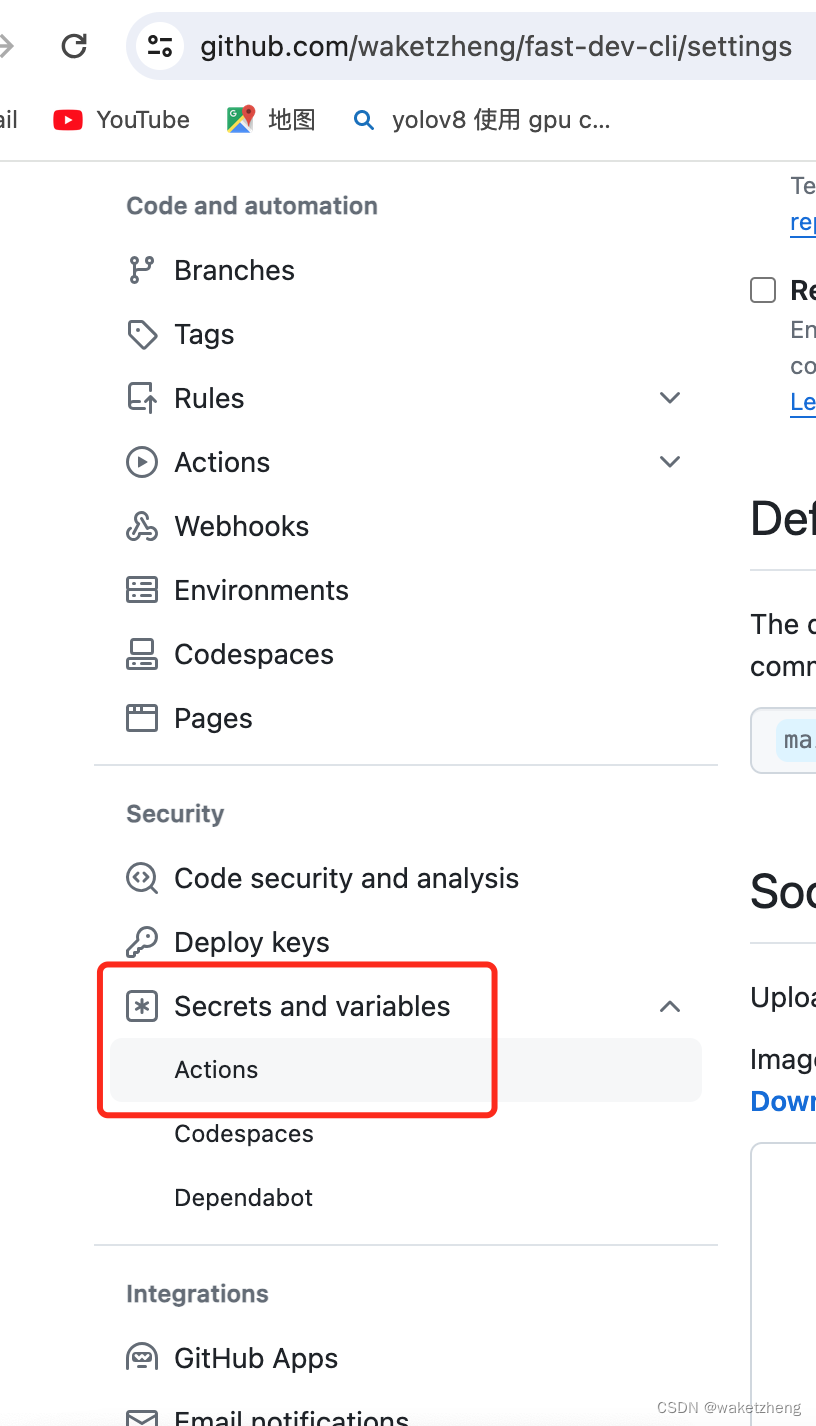The width and height of the screenshot is (816, 1426).
Task: Expand the Rules section chevron
Action: 670,398
